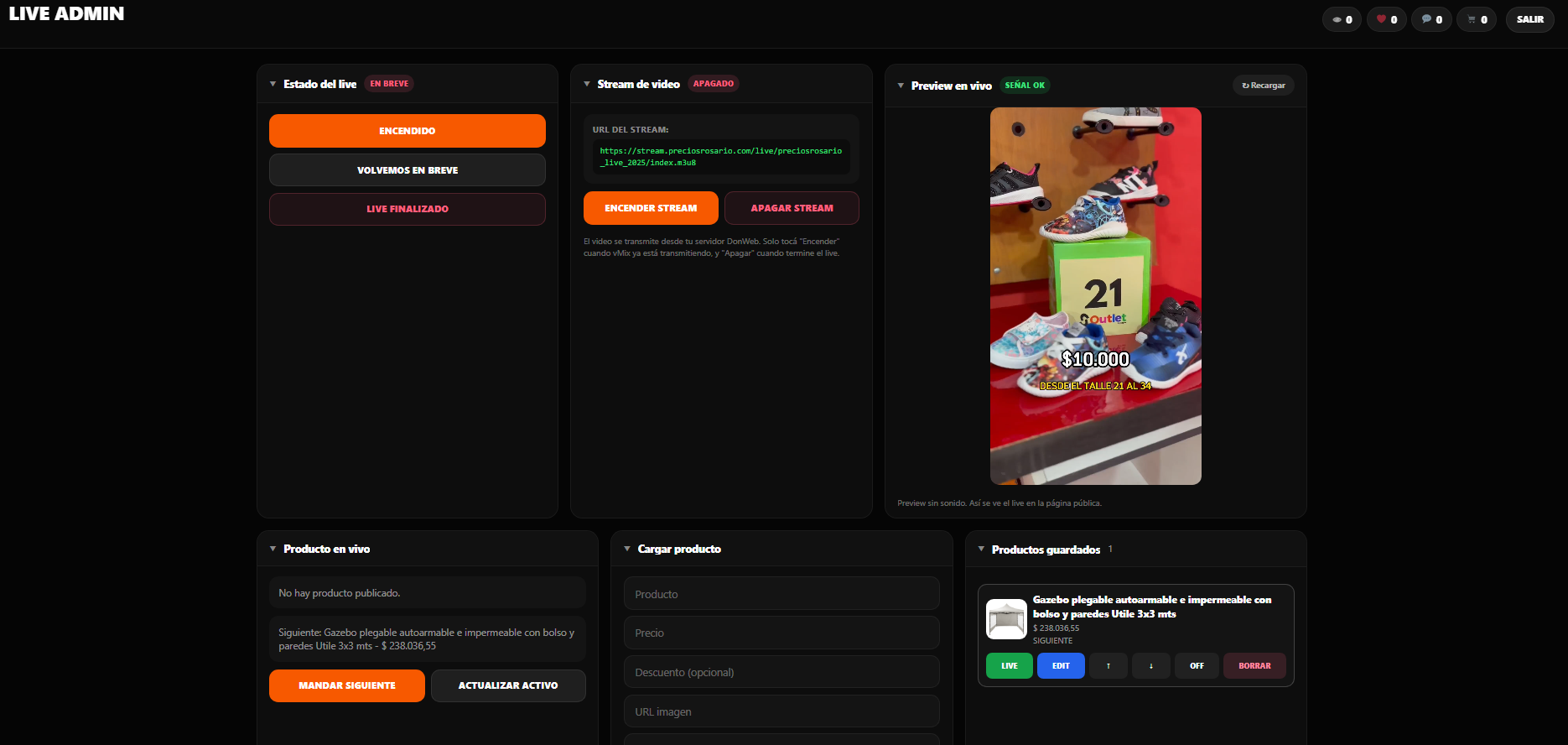Viewport: 1568px width, 745px height.
Task: Collapse the Stream de video panel
Action: click(587, 84)
